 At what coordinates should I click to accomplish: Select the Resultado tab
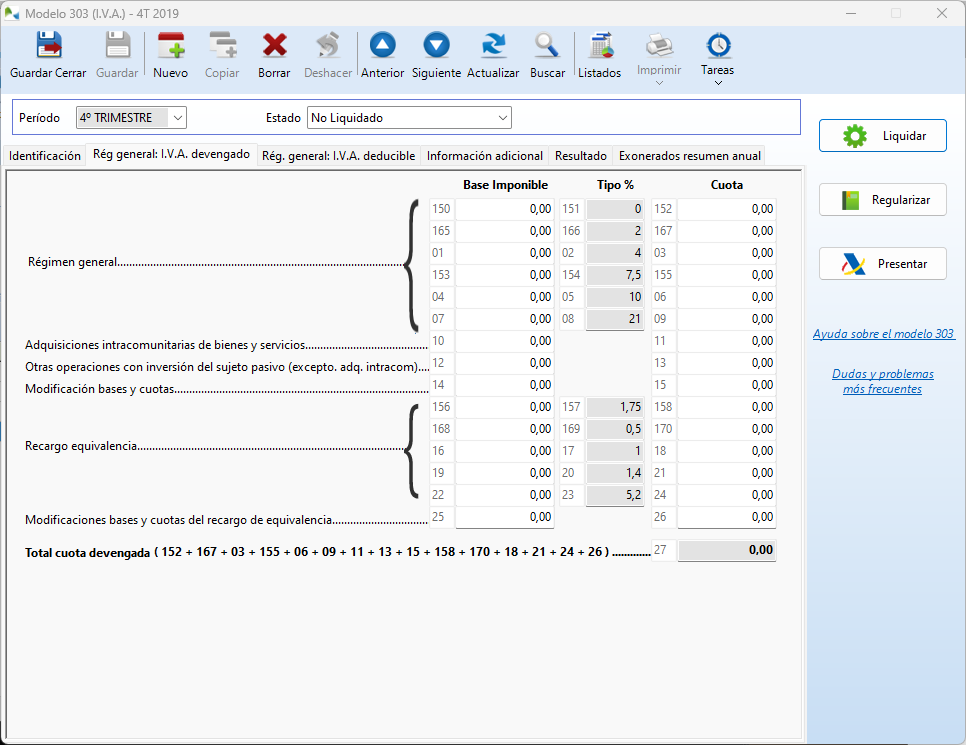point(580,156)
